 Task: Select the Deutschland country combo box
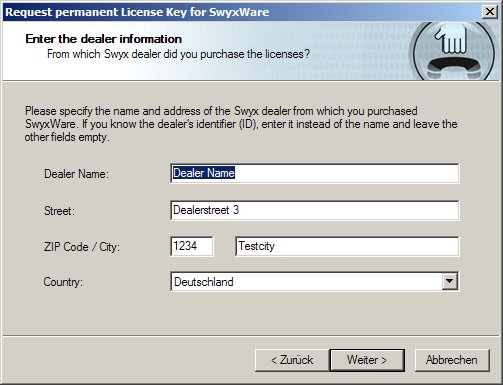[x=314, y=282]
